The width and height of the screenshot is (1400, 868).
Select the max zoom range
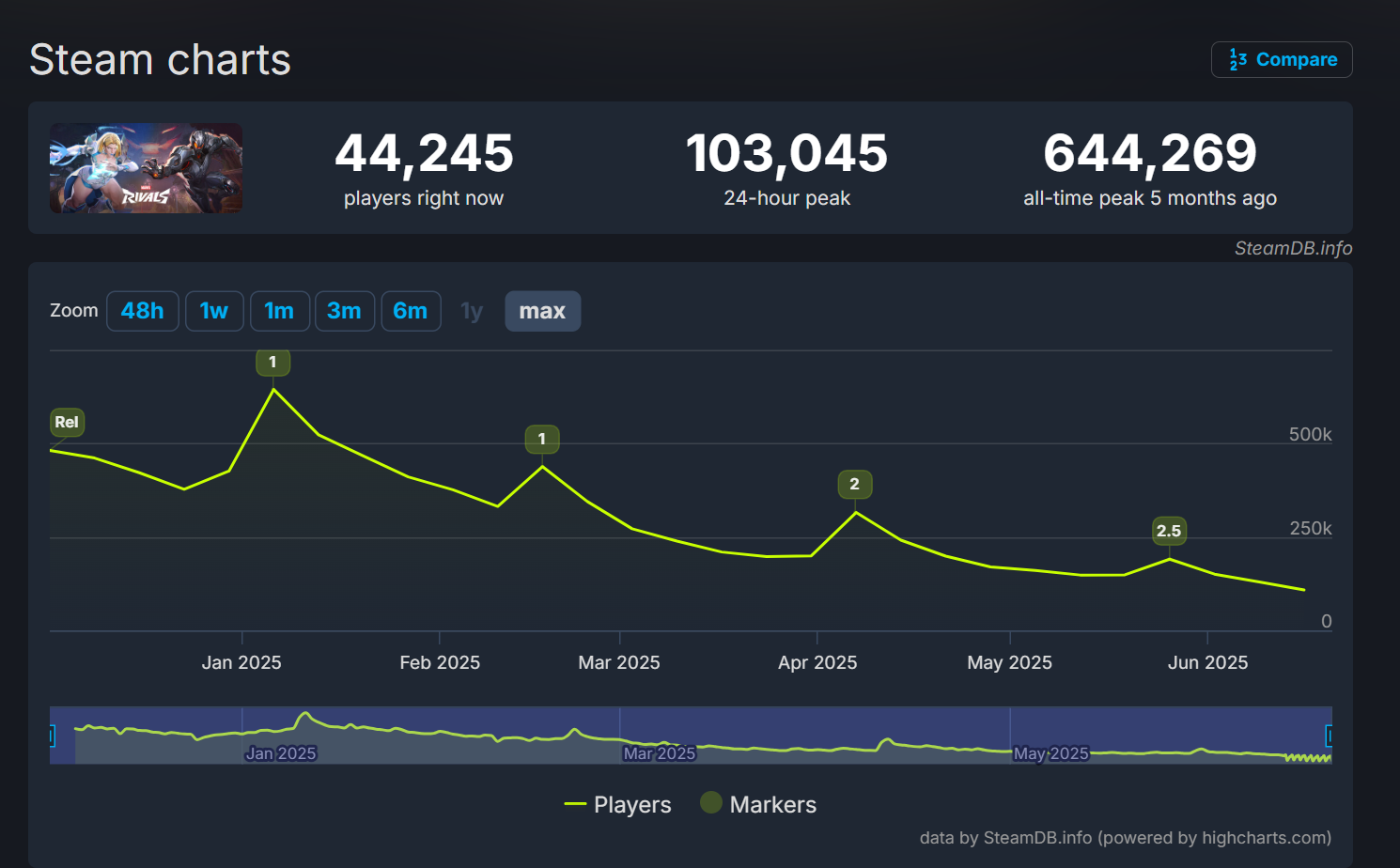543,311
